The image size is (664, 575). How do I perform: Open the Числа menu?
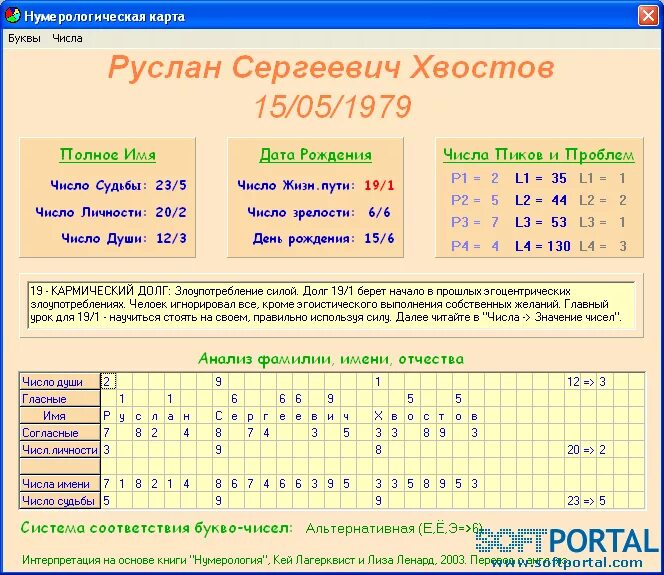tap(67, 38)
